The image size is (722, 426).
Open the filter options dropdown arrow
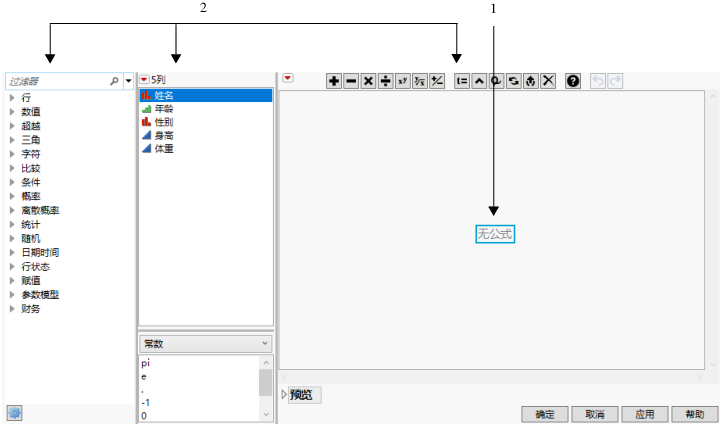coord(128,81)
